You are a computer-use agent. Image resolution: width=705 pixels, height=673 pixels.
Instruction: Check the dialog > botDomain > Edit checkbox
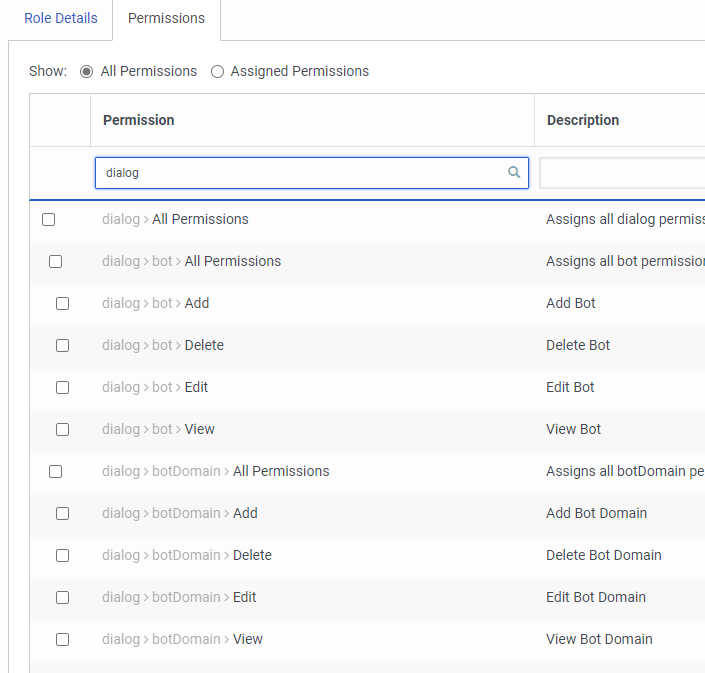click(62, 597)
